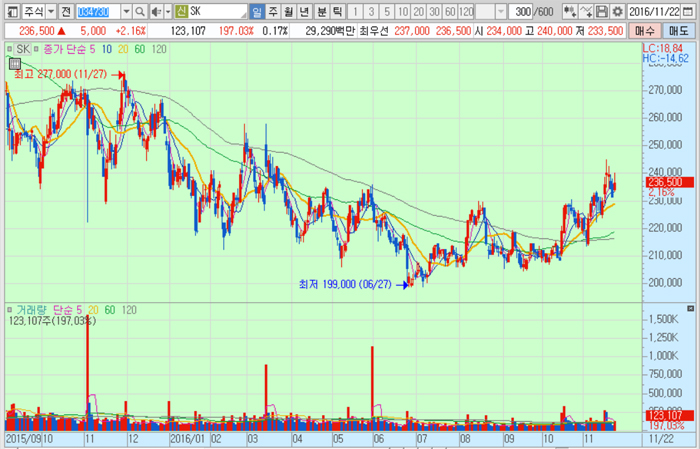The height and width of the screenshot is (449, 700).
Task: Click the stock search magnifier icon
Action: tap(140, 12)
